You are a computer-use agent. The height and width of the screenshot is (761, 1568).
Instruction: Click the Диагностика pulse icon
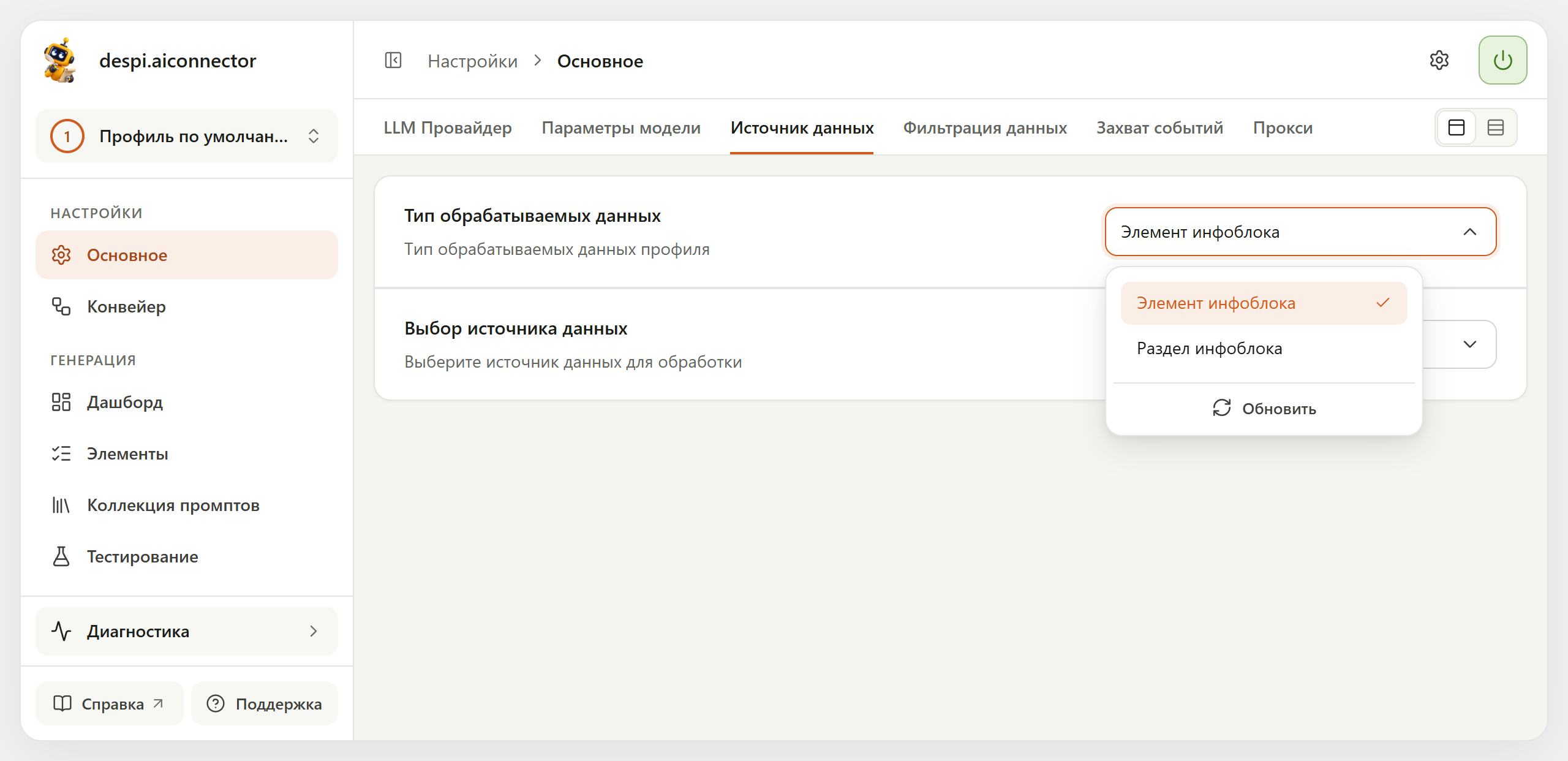coord(61,631)
